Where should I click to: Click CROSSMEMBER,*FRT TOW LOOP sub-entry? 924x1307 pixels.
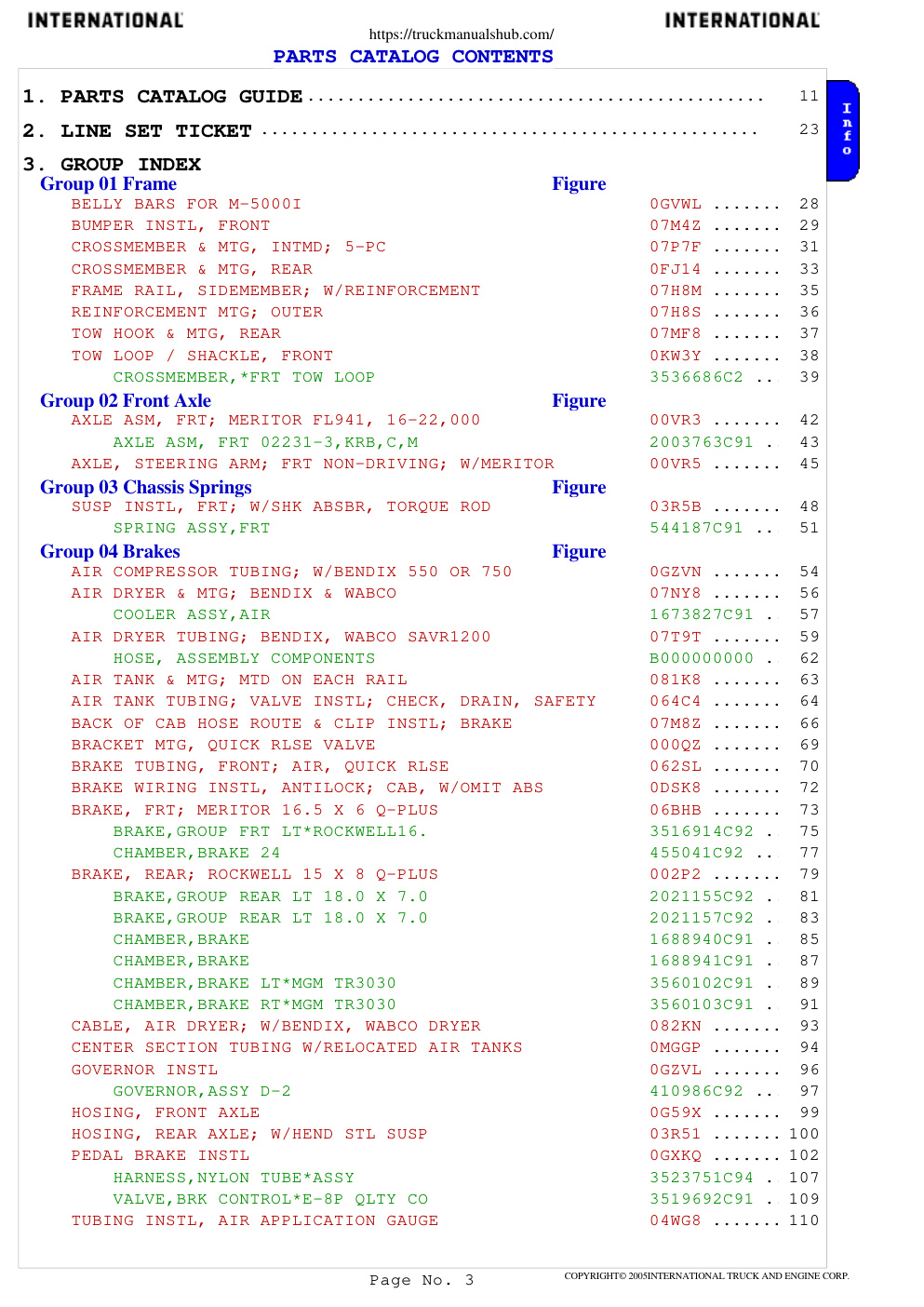coord(244,377)
